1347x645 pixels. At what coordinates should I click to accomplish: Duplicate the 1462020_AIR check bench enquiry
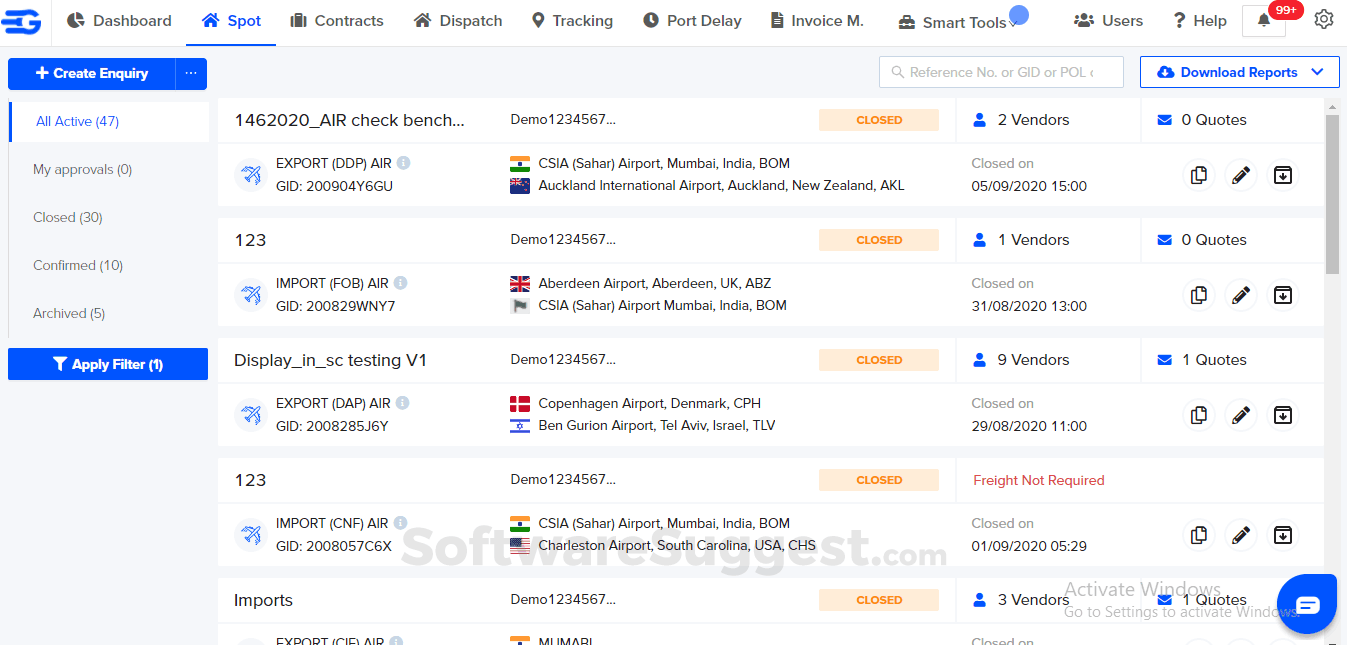click(1198, 175)
